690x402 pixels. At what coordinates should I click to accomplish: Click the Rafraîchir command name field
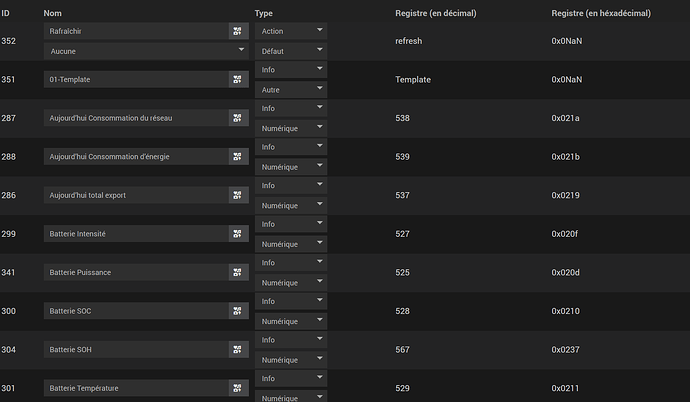(135, 31)
